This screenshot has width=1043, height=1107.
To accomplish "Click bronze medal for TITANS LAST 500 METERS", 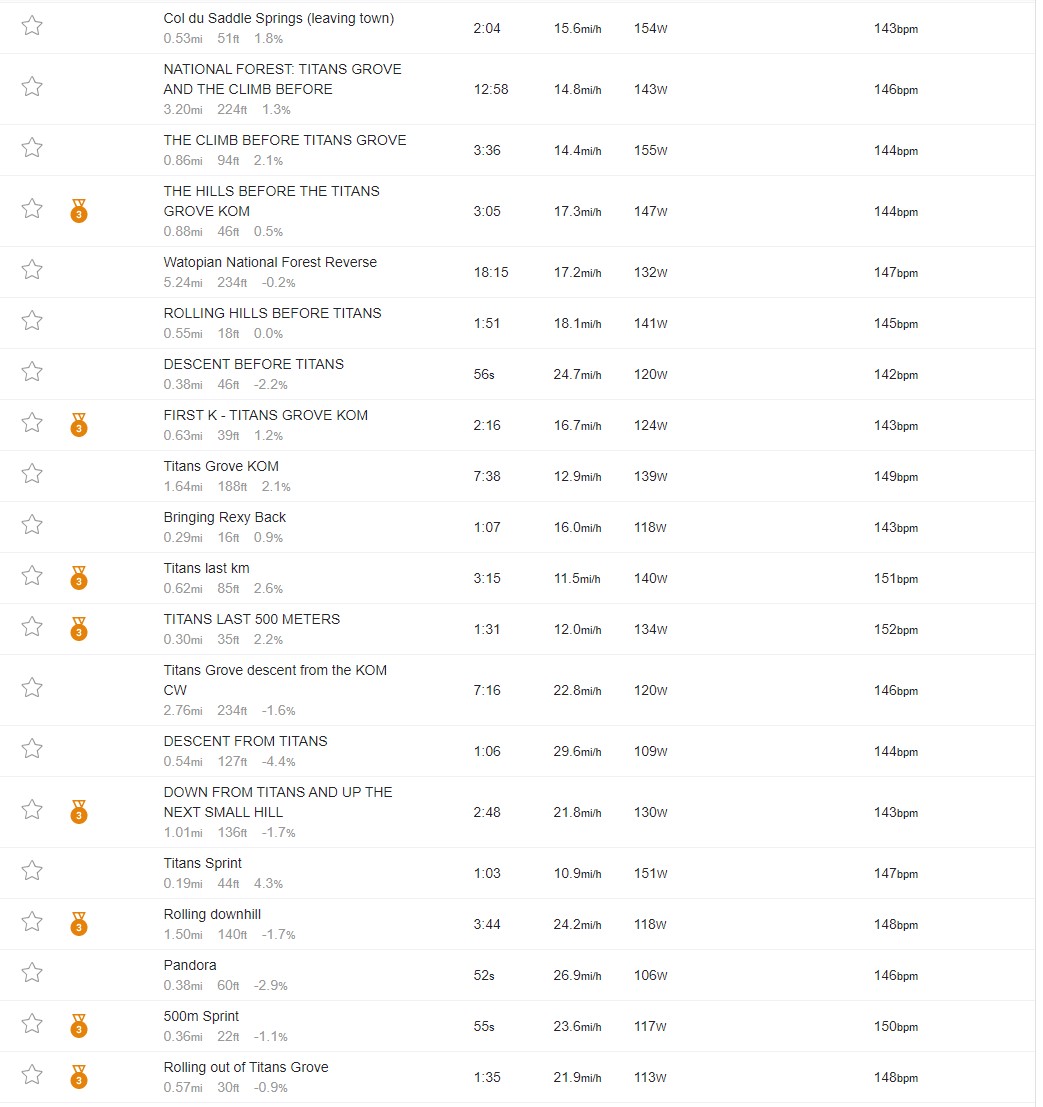I will click(x=79, y=629).
